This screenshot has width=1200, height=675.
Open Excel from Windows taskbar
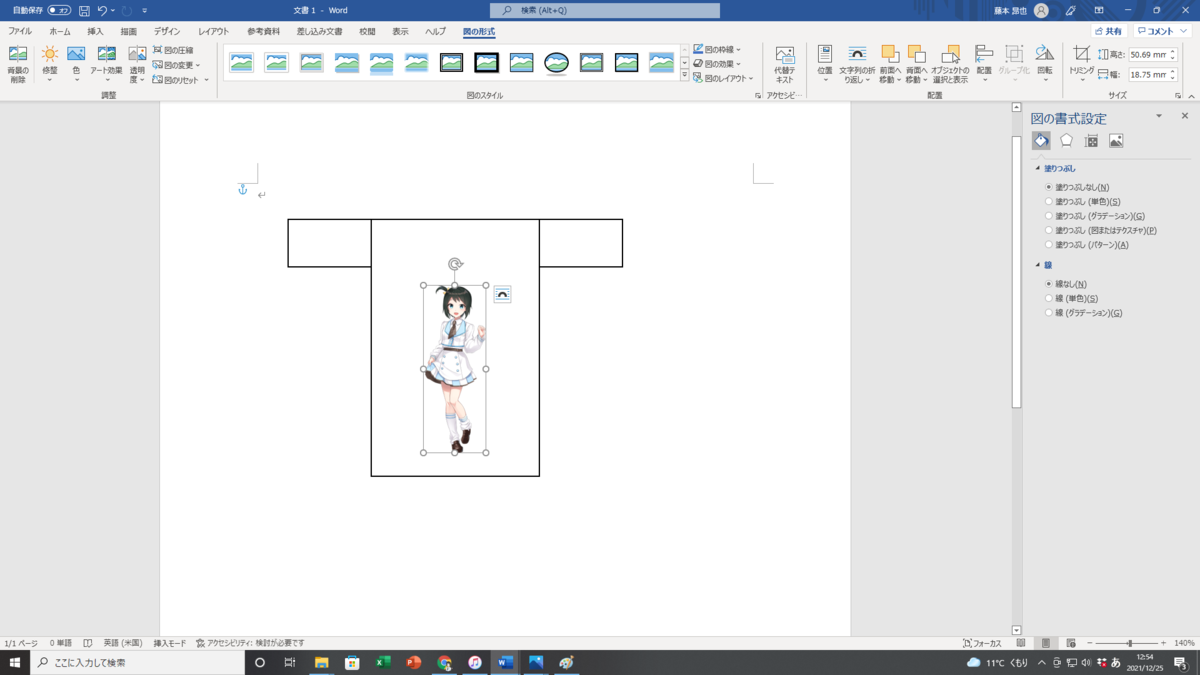[x=383, y=662]
